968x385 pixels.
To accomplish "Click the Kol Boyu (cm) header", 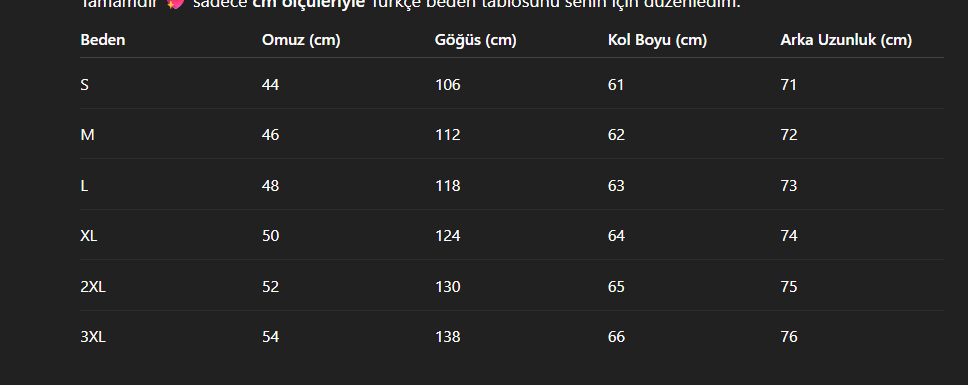I will (657, 41).
